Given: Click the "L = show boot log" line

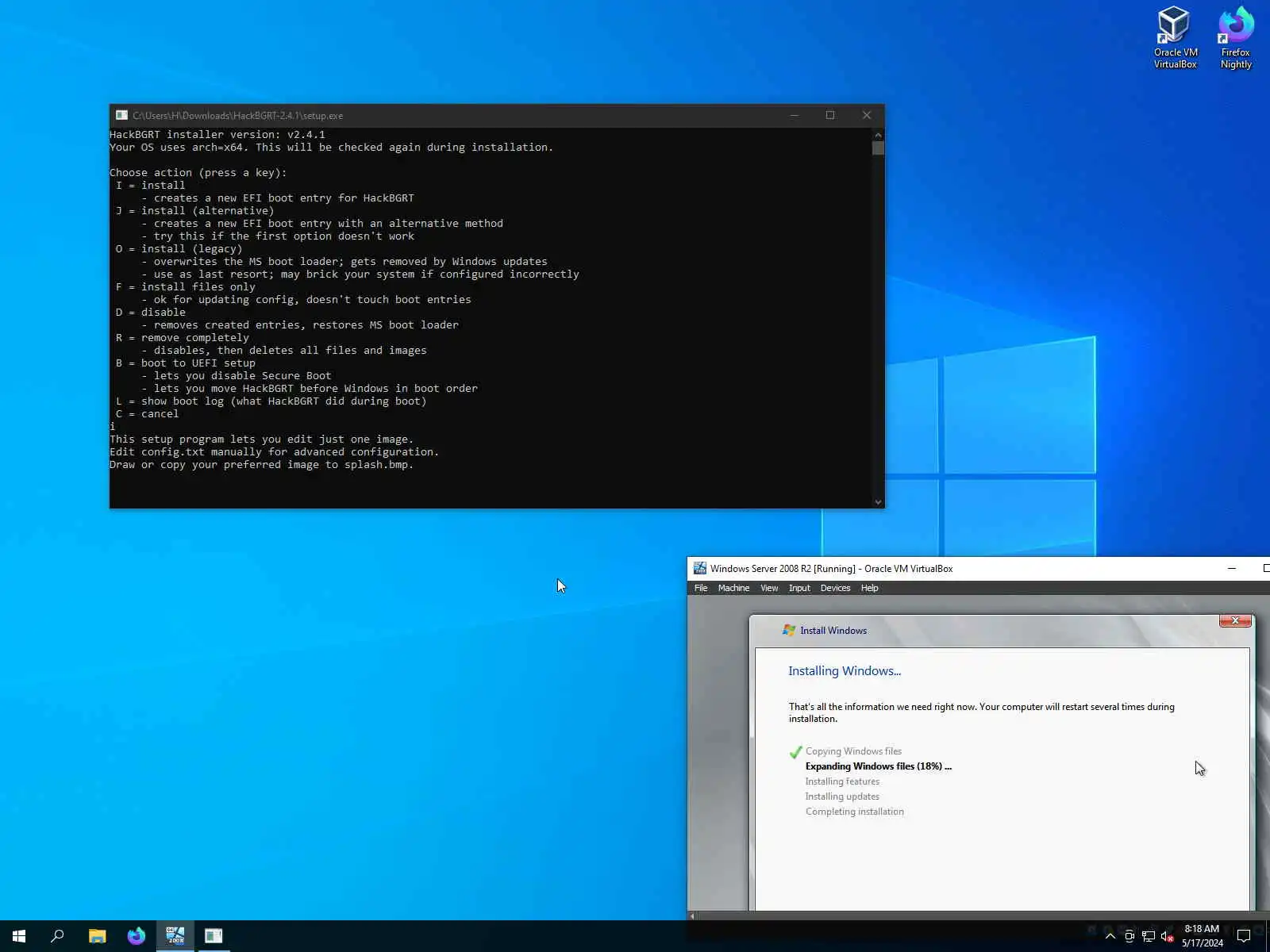Looking at the screenshot, I should 271,401.
